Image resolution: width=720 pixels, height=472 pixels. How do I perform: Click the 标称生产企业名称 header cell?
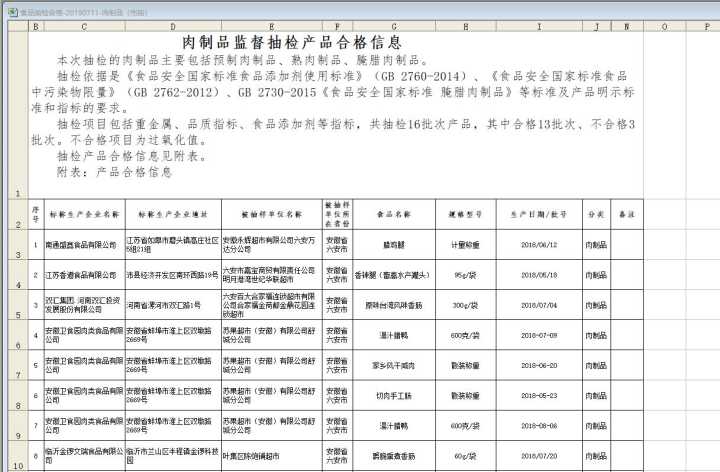click(84, 214)
